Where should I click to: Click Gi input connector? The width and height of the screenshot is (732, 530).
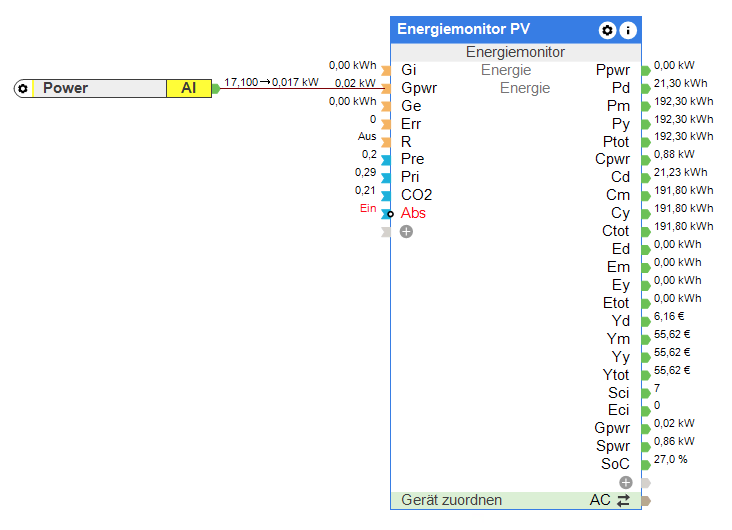(x=386, y=71)
